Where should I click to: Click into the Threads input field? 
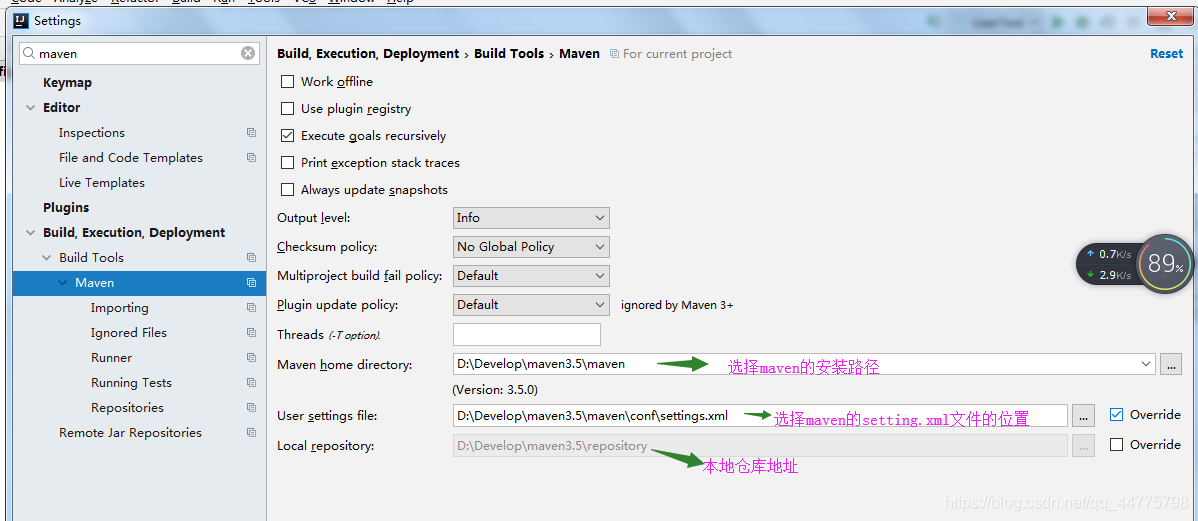(x=526, y=334)
